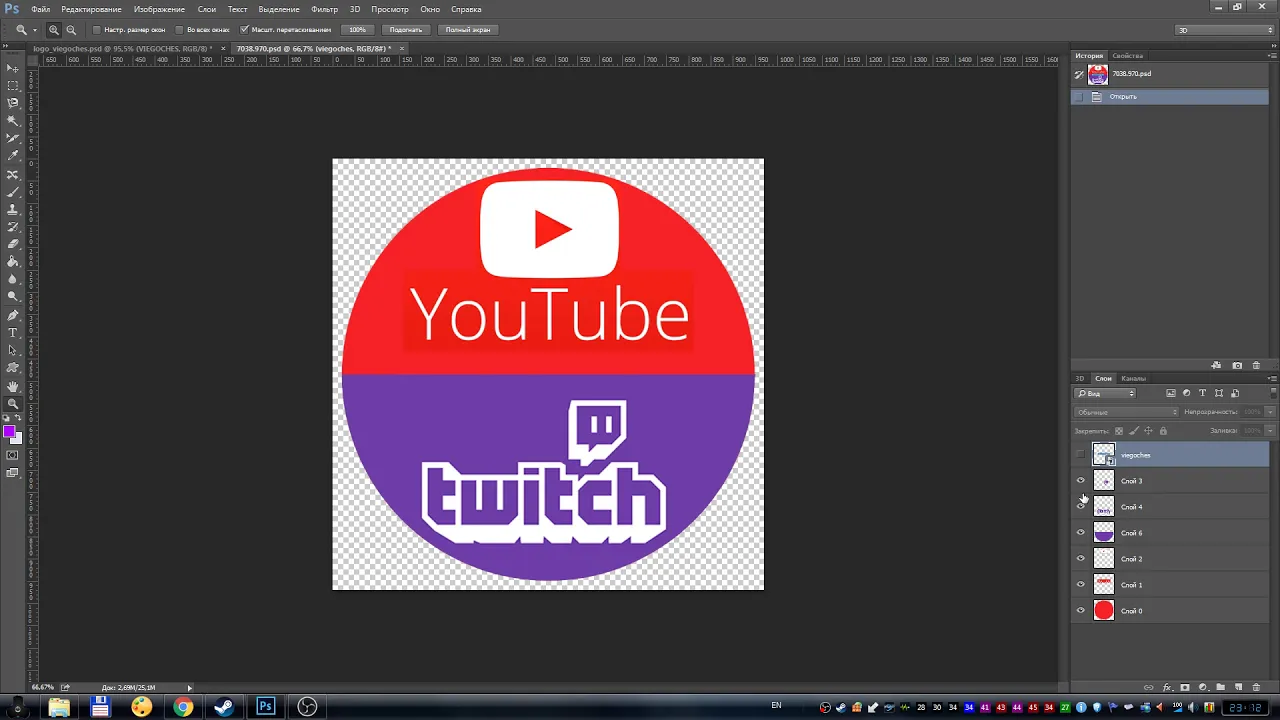The image size is (1280, 720).
Task: Select the Paint Bucket tool
Action: [13, 262]
